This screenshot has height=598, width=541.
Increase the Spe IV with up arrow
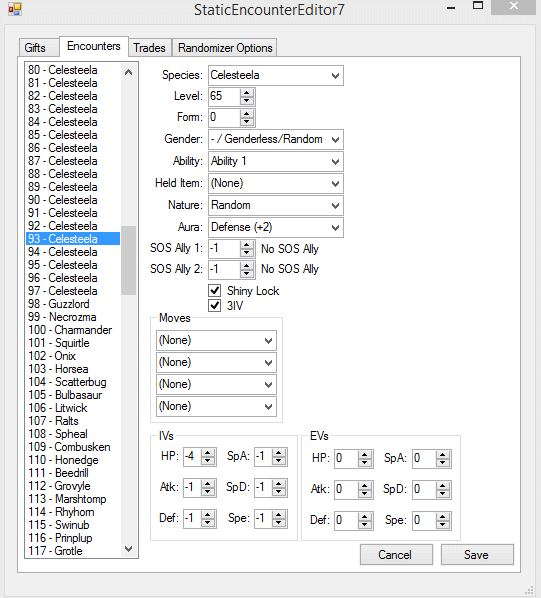click(279, 515)
